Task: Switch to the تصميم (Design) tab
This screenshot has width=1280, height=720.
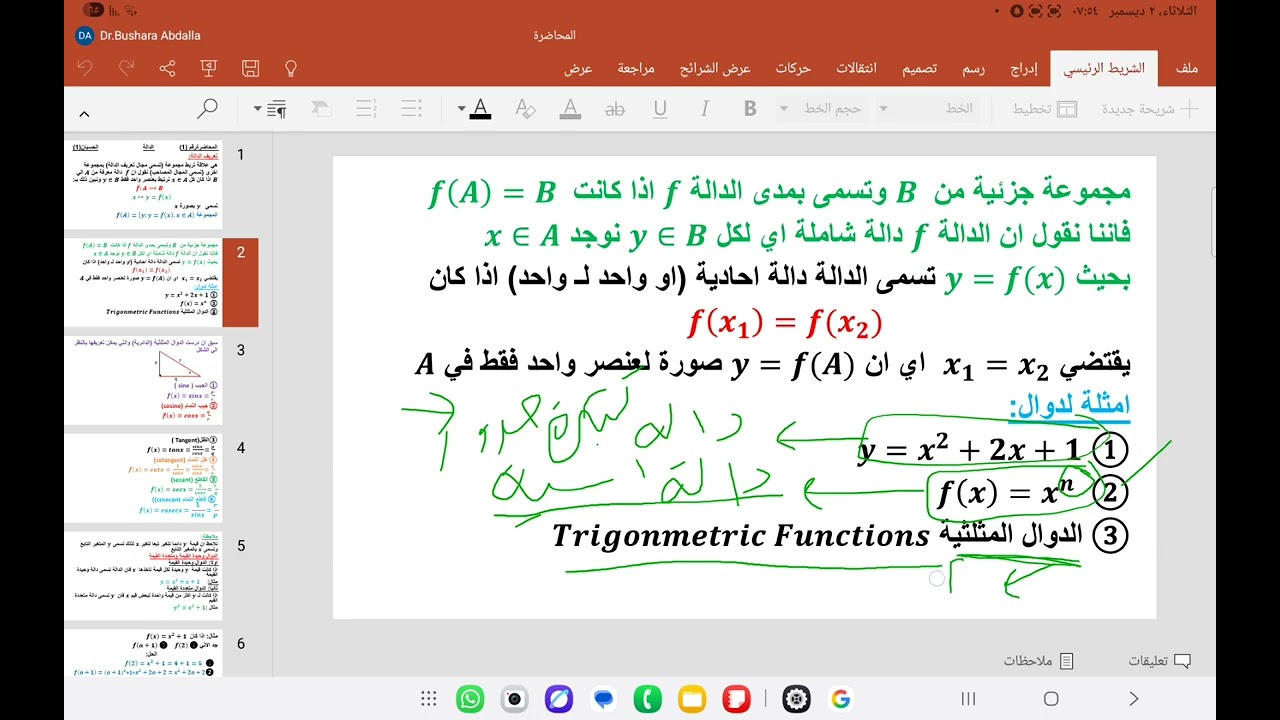Action: pos(920,69)
